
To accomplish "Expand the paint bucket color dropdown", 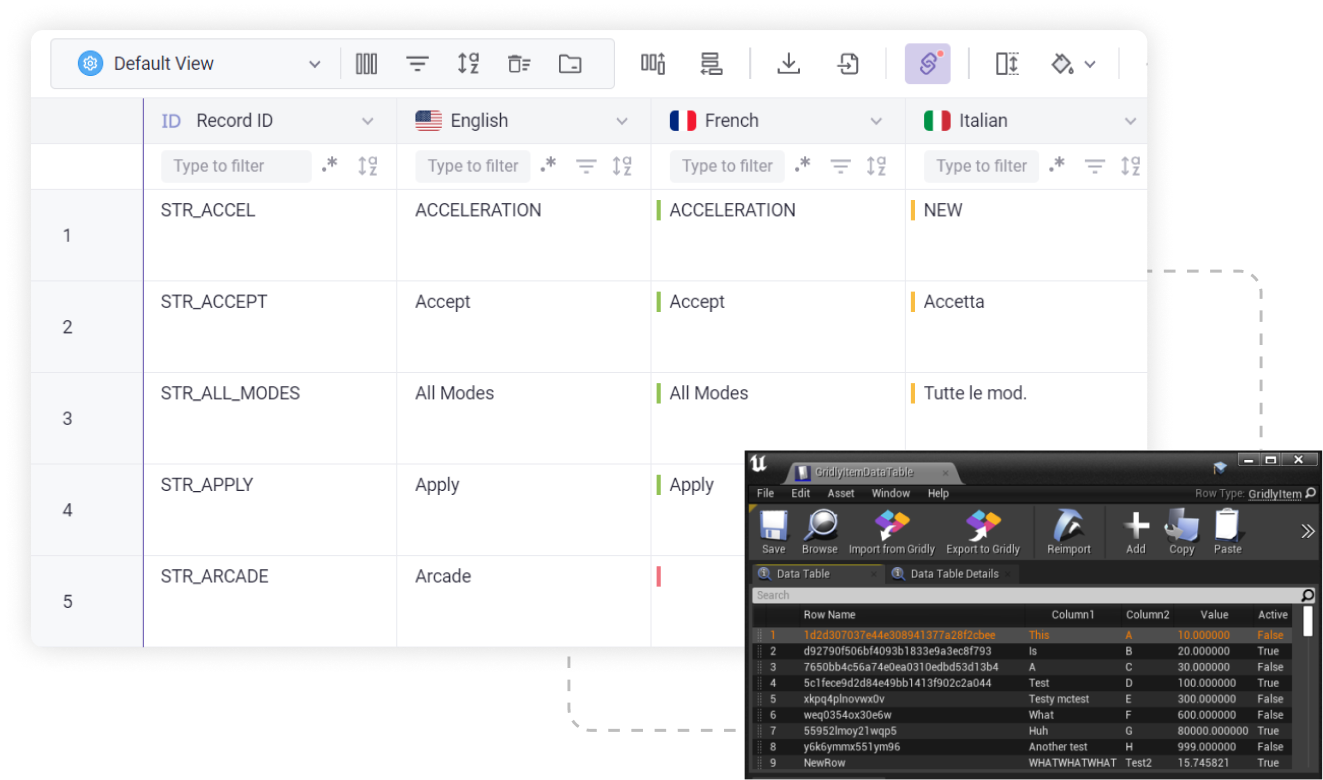I will point(1074,64).
